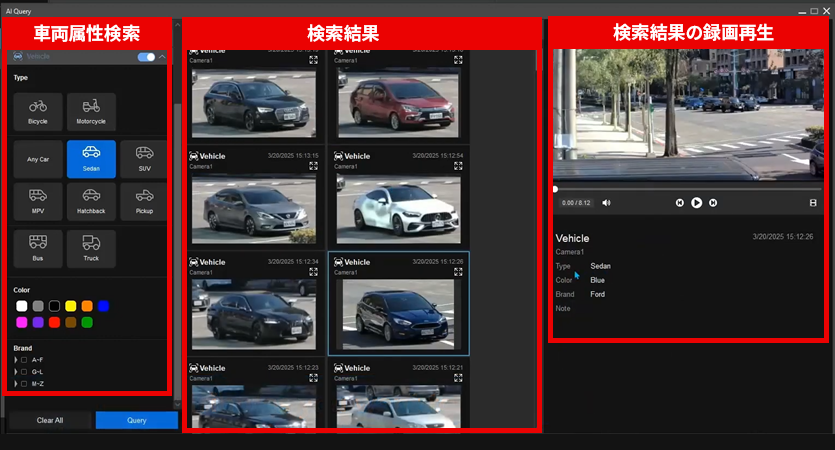Expand the M~Z brand group
The image size is (835, 450).
pyautogui.click(x=15, y=383)
